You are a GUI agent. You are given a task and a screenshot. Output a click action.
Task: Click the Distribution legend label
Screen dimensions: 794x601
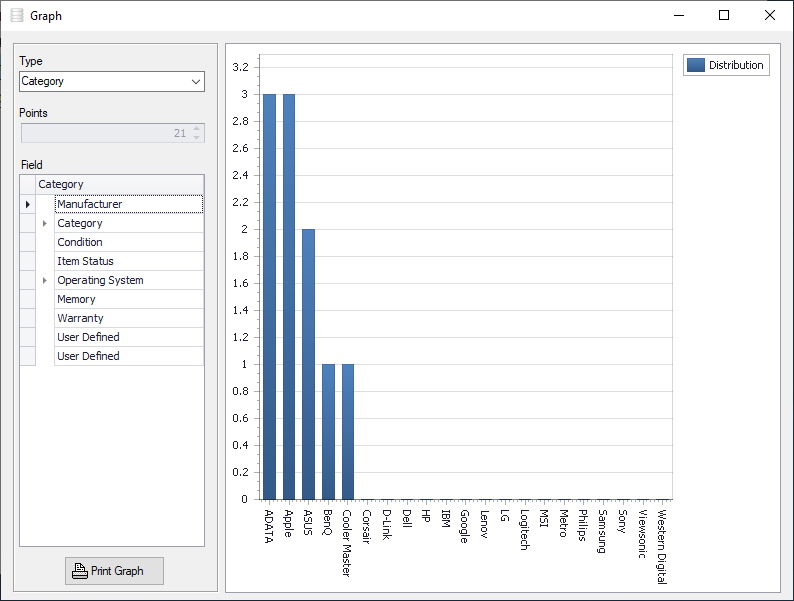(736, 65)
